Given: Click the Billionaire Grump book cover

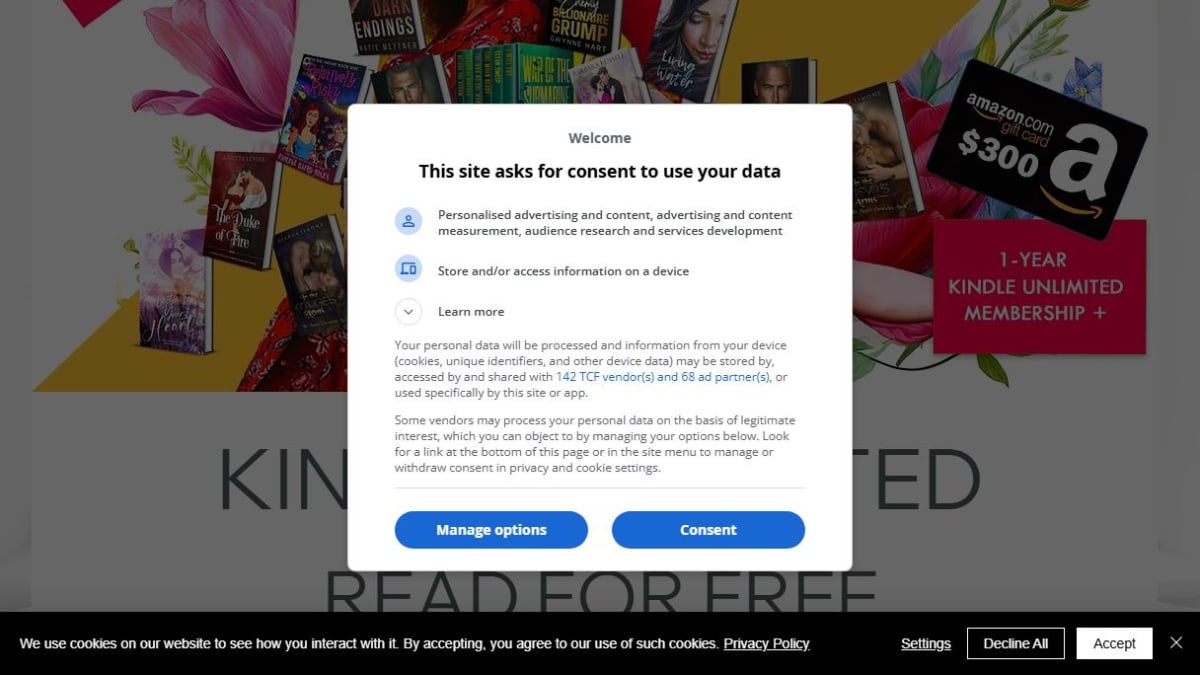Looking at the screenshot, I should [583, 26].
